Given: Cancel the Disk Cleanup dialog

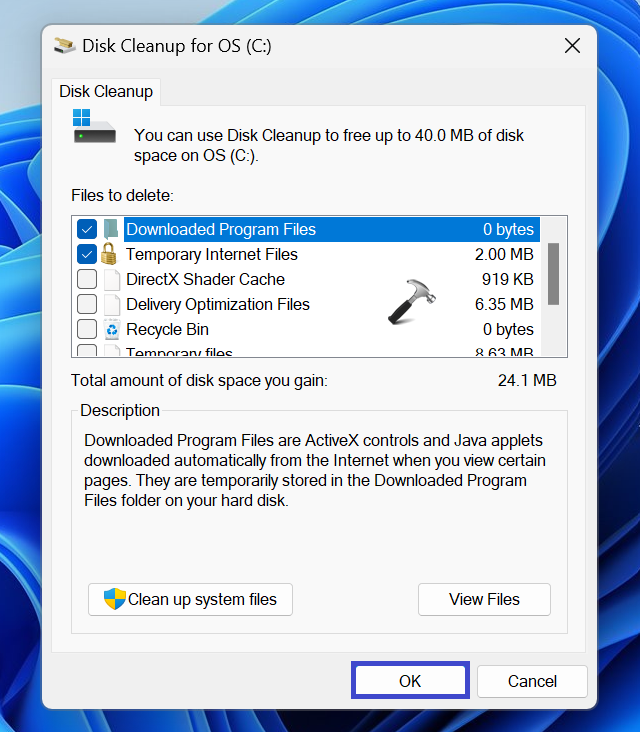Looking at the screenshot, I should point(532,681).
